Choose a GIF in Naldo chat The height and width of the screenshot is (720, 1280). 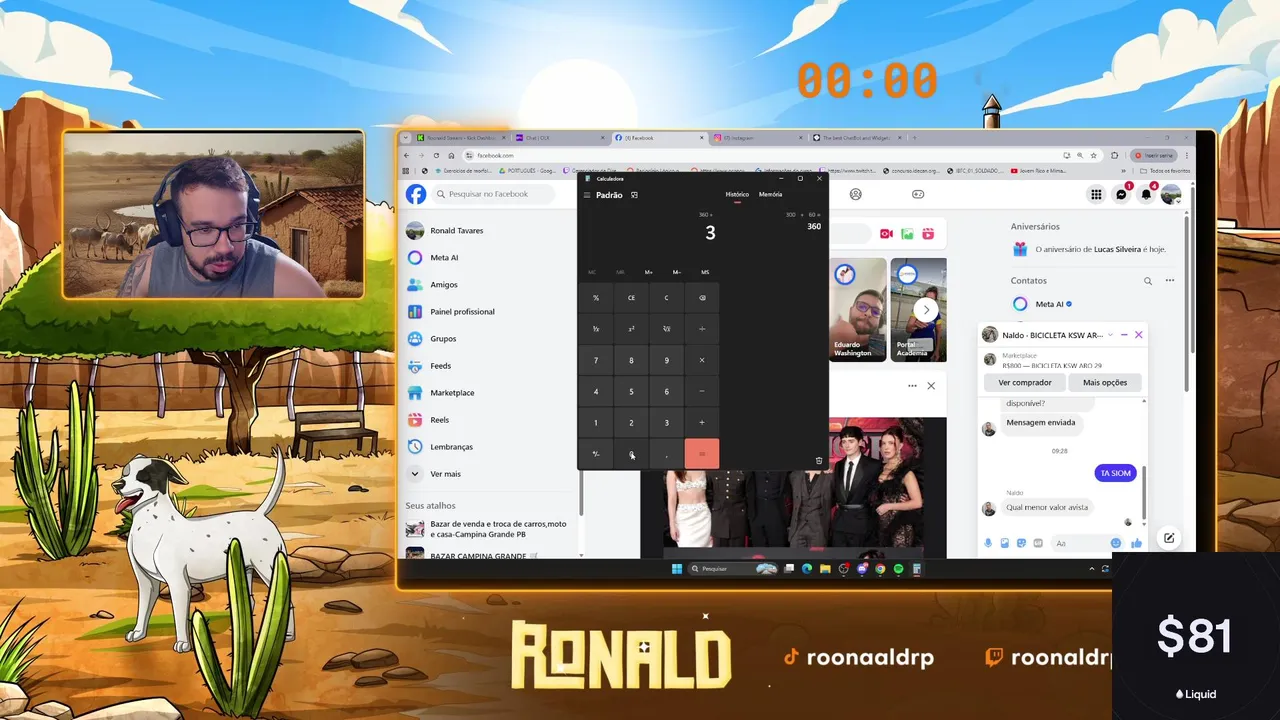[x=1038, y=543]
